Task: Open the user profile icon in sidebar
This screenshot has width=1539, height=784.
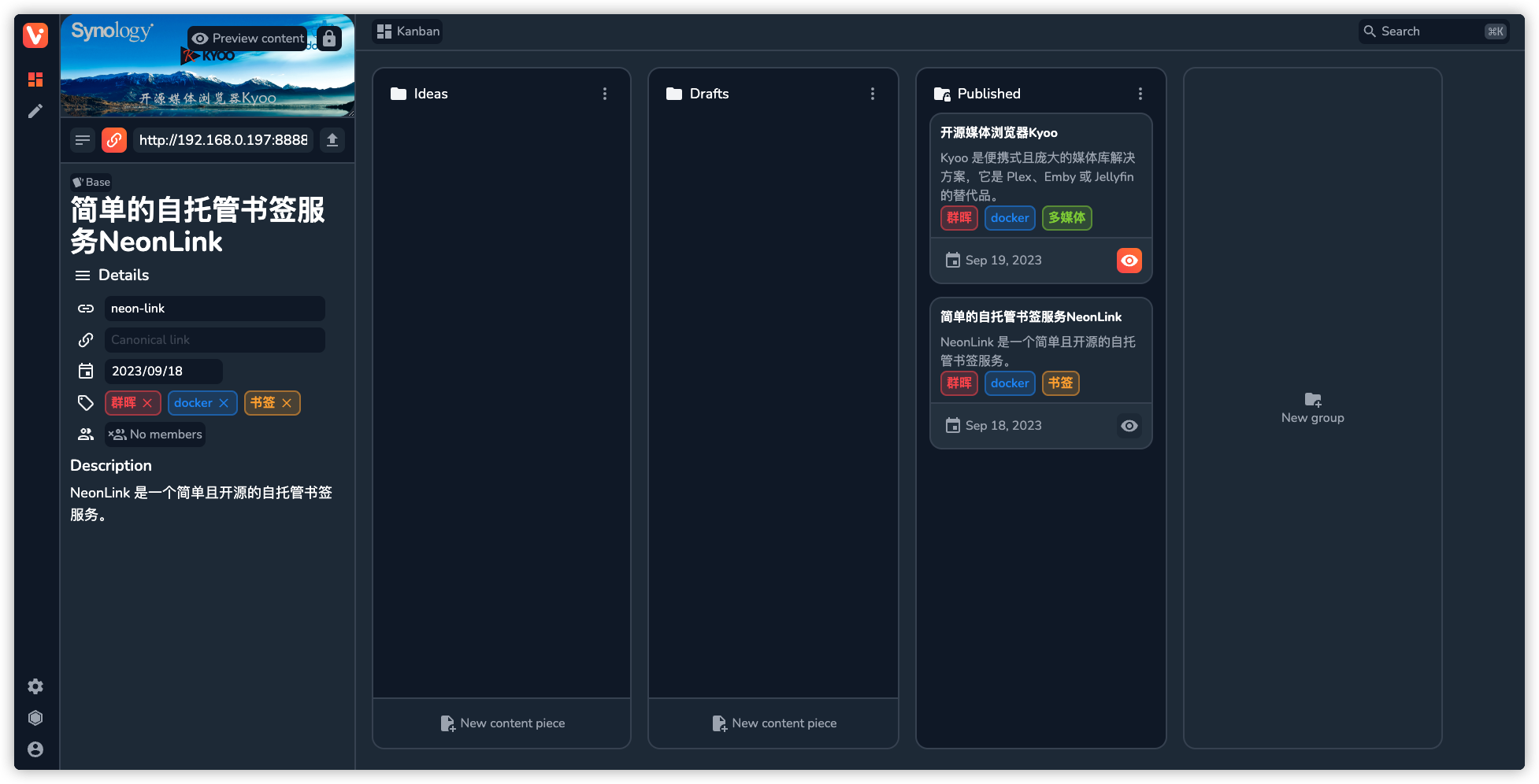Action: (35, 749)
